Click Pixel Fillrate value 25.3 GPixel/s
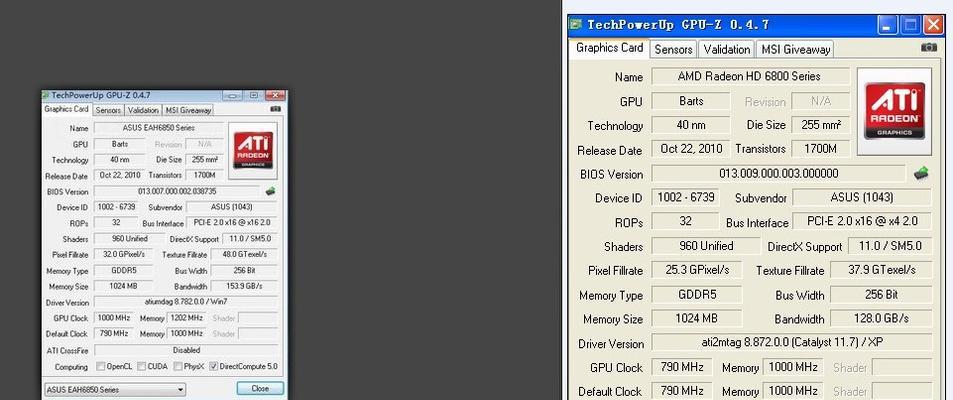The height and width of the screenshot is (400, 953). (x=697, y=270)
